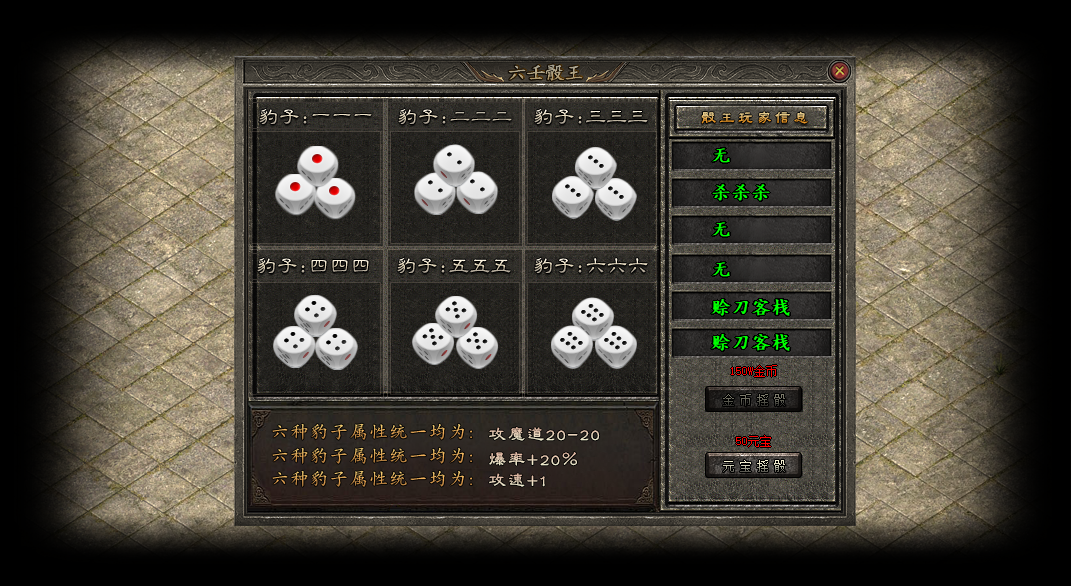
Task: Click the 豹子:四四四 label
Action: pos(314,266)
